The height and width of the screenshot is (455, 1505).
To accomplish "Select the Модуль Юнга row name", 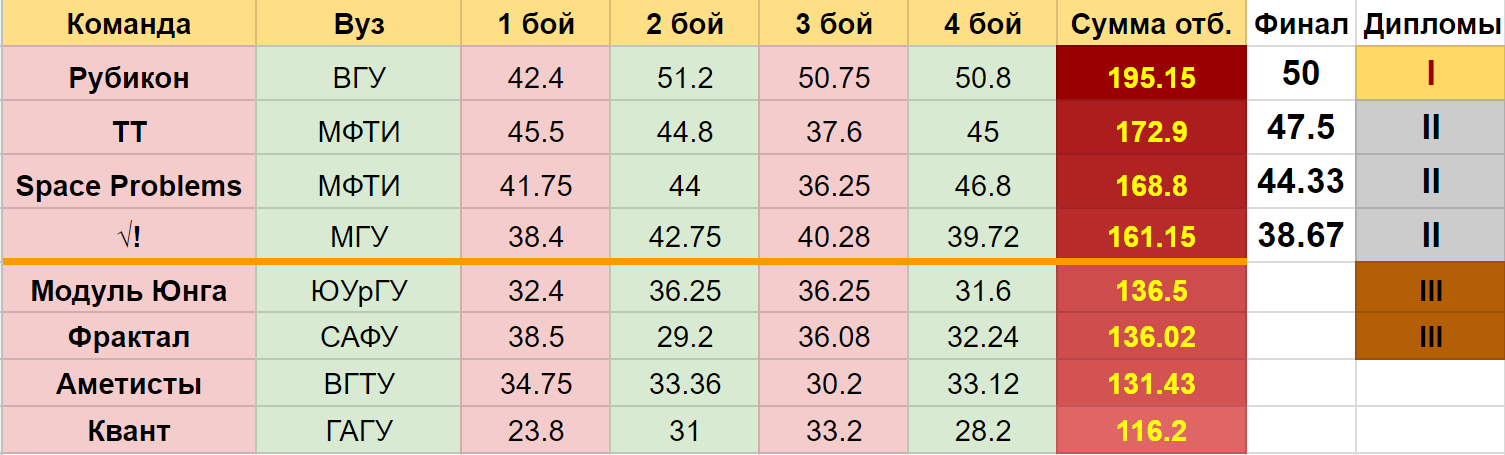I will 128,292.
